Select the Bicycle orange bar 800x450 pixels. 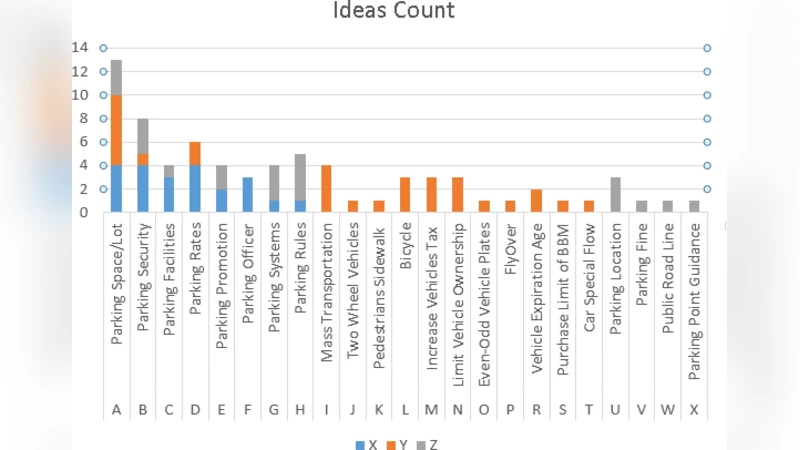pos(405,194)
